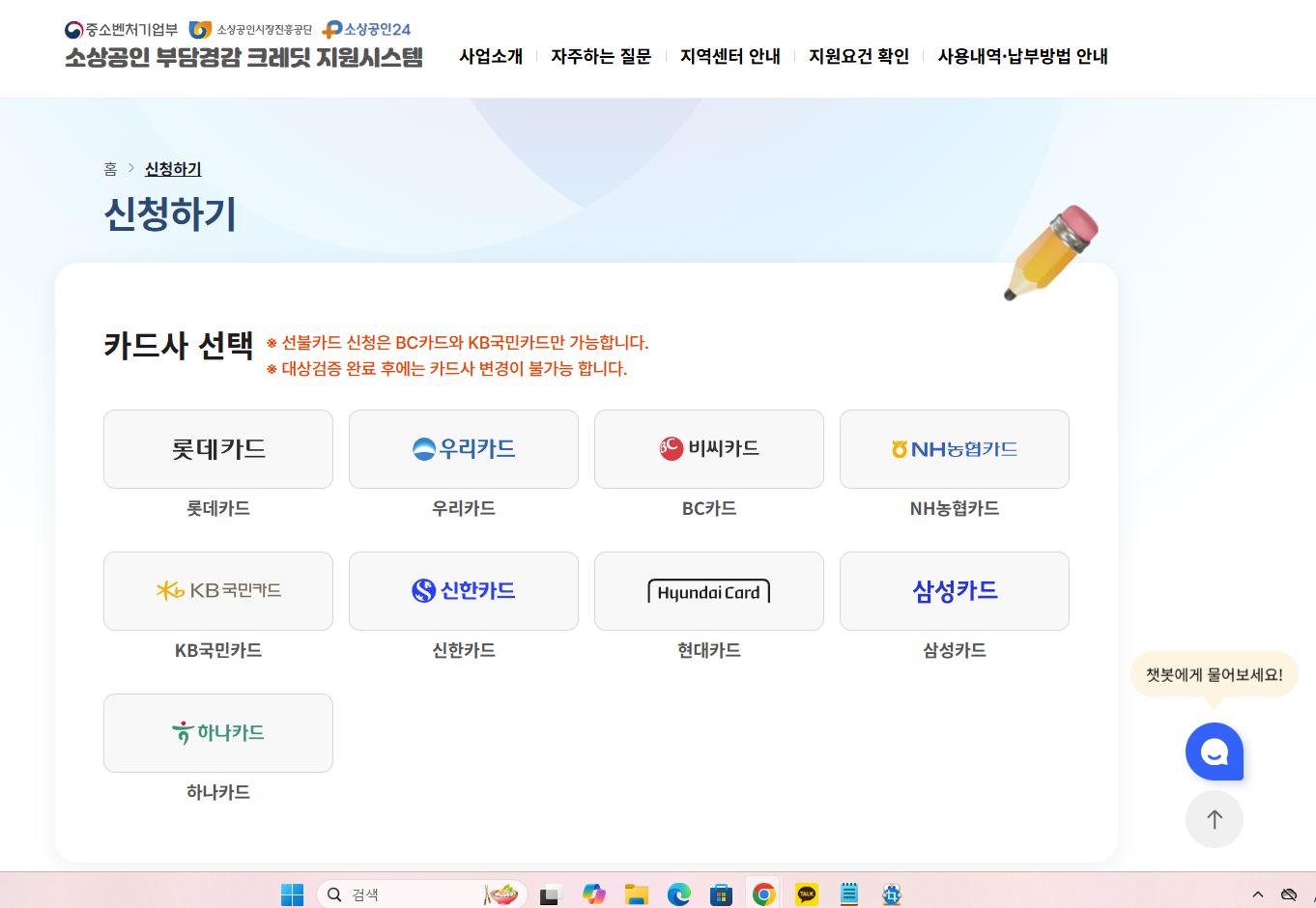This screenshot has width=1316, height=908.
Task: Click the 카드사 선택 heading
Action: (x=179, y=345)
